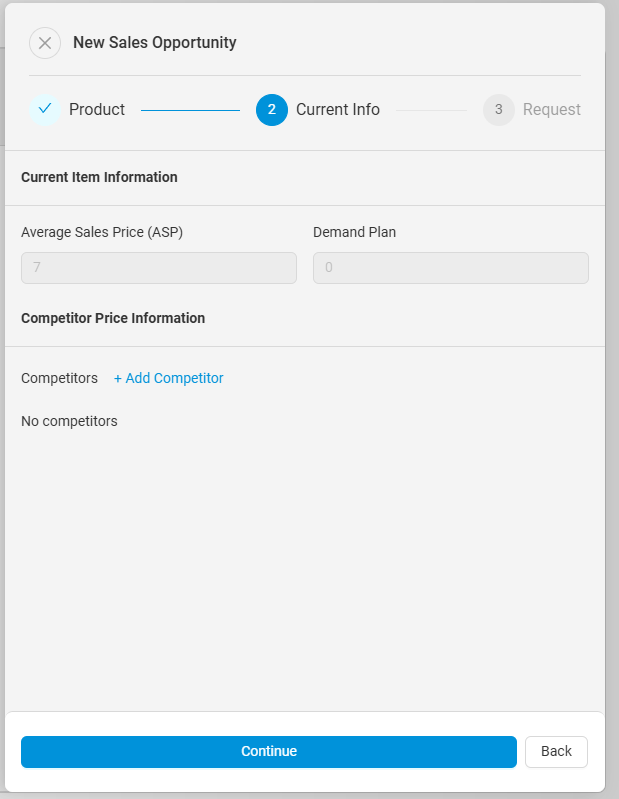Click the step 3 circle icon
Viewport: 619px width, 799px height.
click(499, 110)
